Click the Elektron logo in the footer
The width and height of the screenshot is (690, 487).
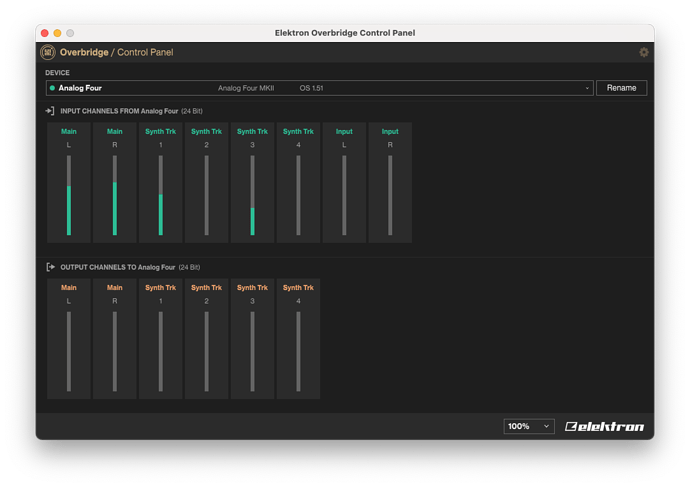point(604,426)
